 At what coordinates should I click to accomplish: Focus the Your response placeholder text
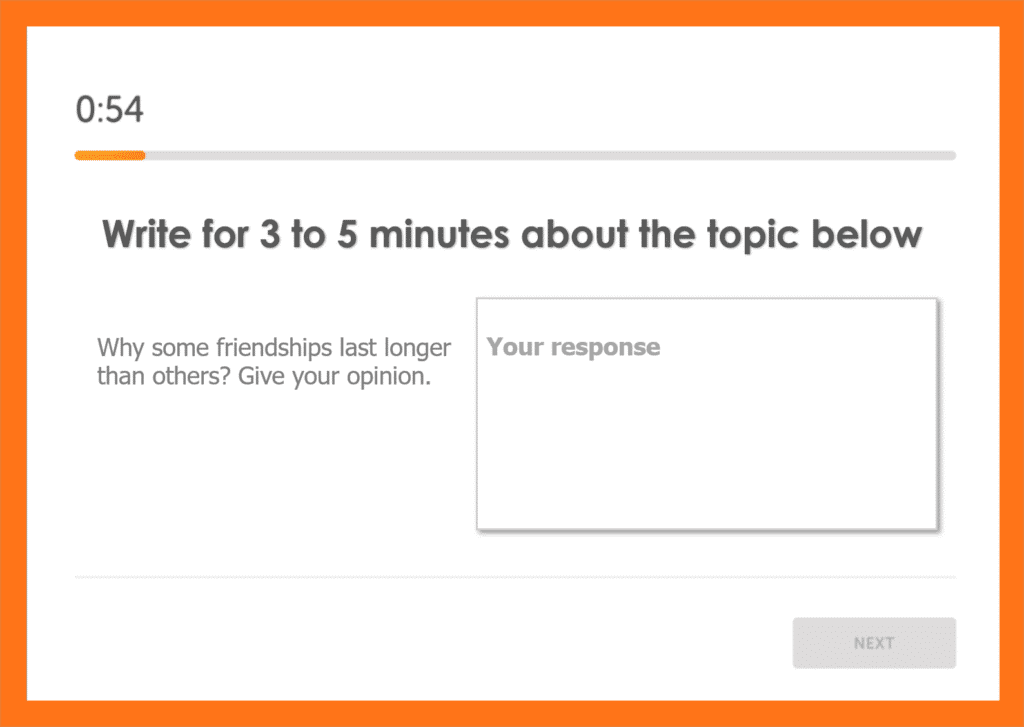(573, 346)
